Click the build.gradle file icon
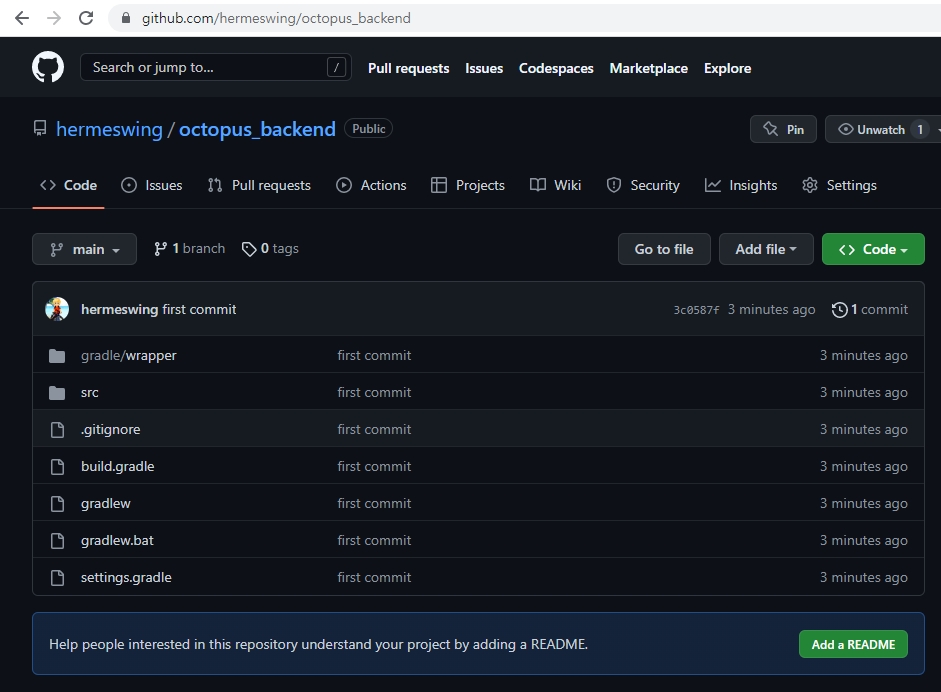 (57, 467)
